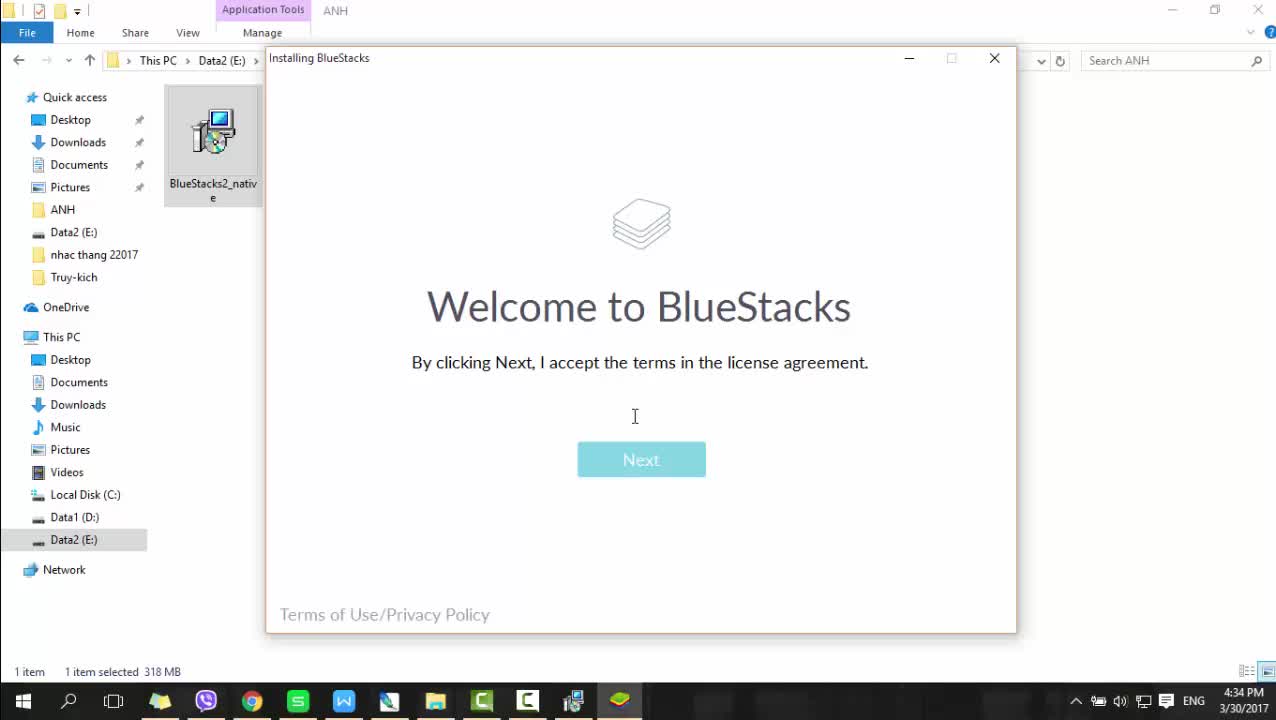This screenshot has height=720, width=1276.
Task: Click This PC in the address breadcrumb
Action: [x=158, y=61]
